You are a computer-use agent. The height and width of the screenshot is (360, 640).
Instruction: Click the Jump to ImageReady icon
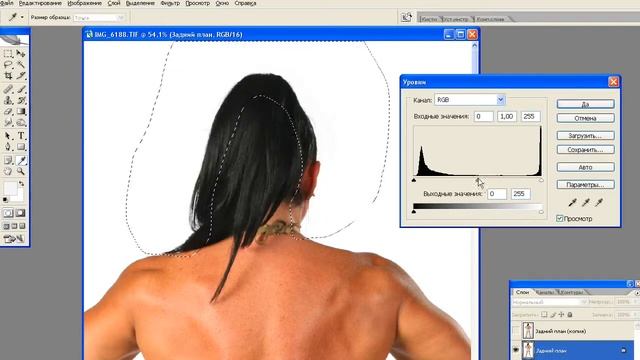point(14,239)
